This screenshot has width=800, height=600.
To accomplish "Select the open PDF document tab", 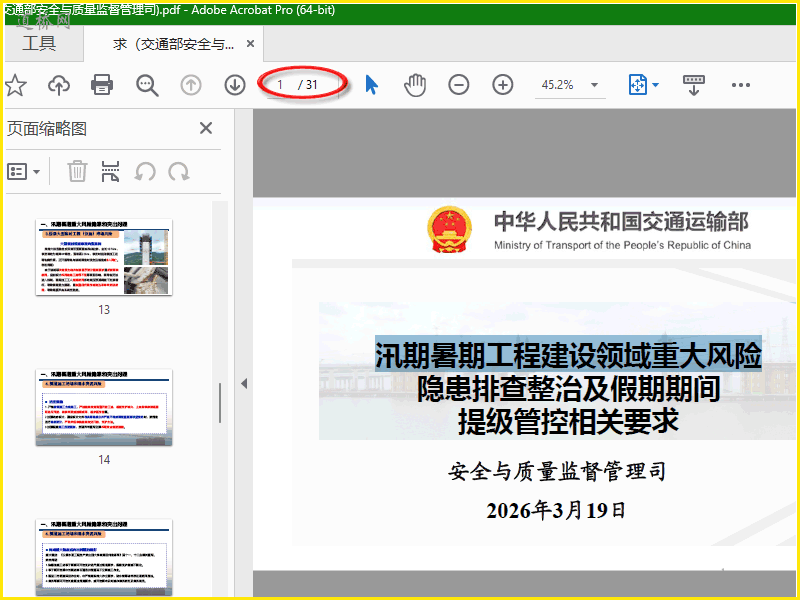I will tap(173, 44).
